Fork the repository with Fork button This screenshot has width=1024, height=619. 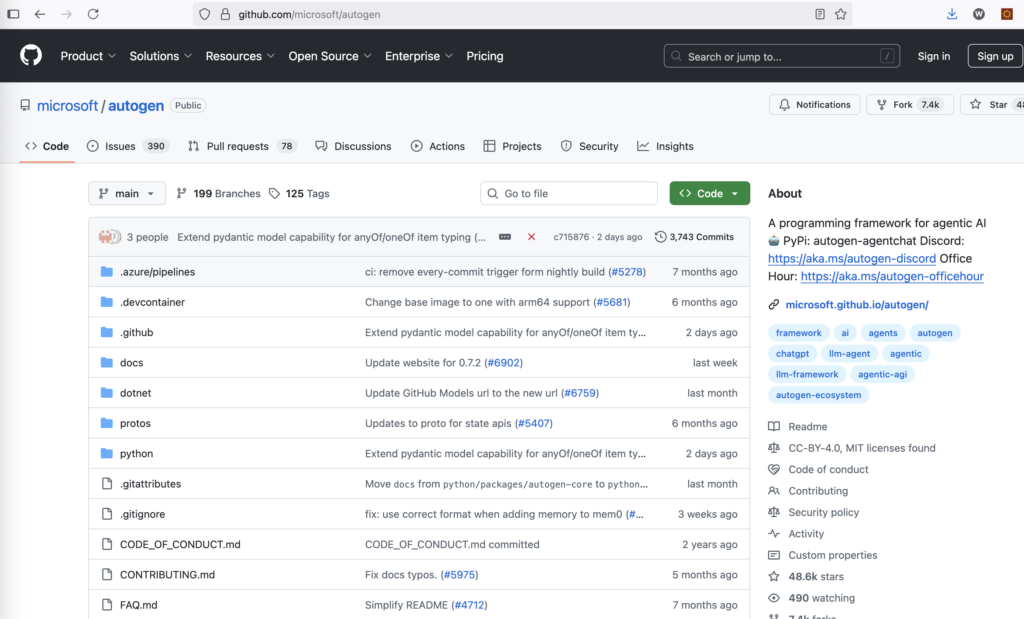(x=910, y=104)
